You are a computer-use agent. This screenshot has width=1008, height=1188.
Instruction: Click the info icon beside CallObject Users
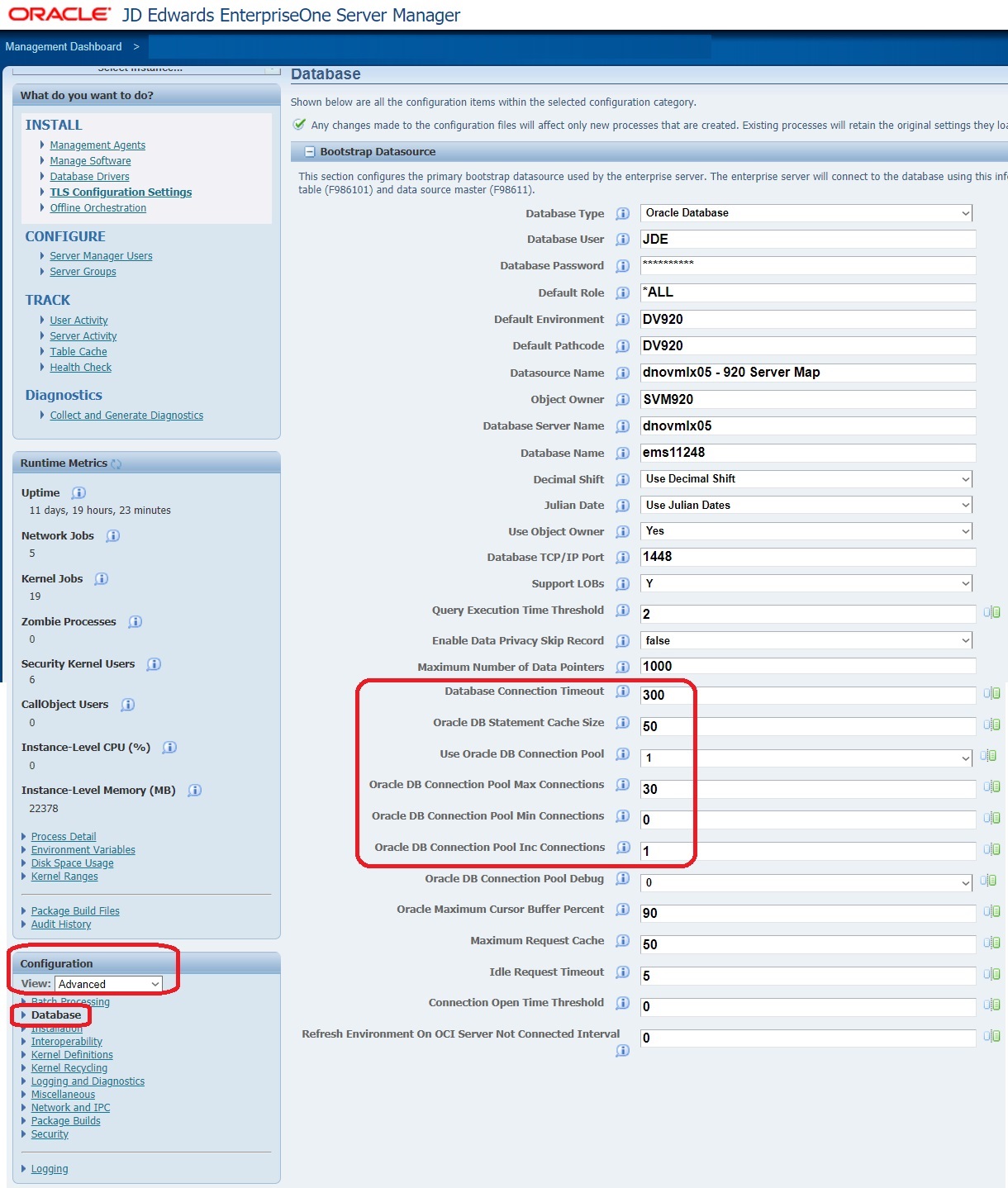click(128, 705)
